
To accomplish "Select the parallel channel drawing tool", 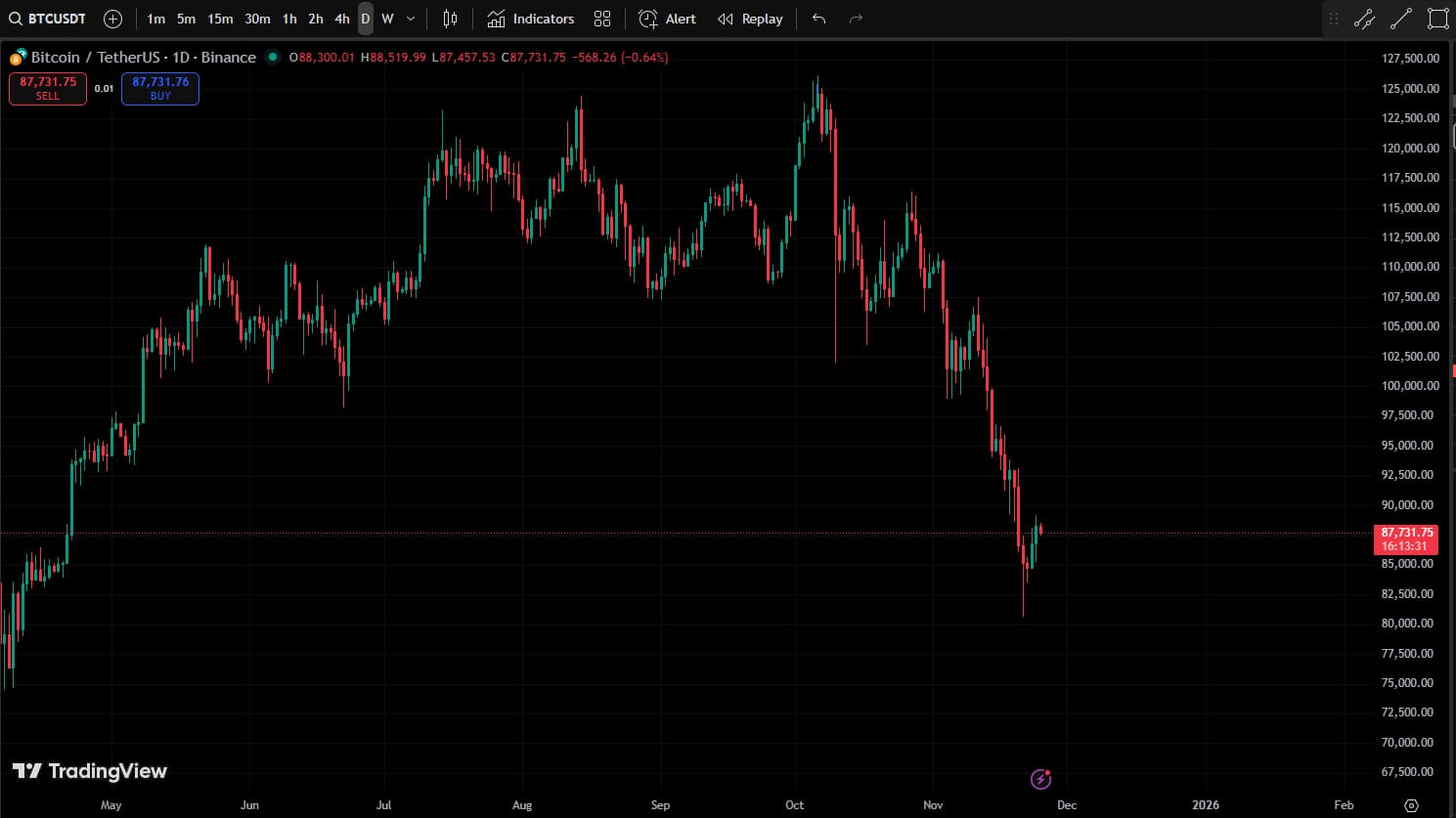I will 1364,19.
